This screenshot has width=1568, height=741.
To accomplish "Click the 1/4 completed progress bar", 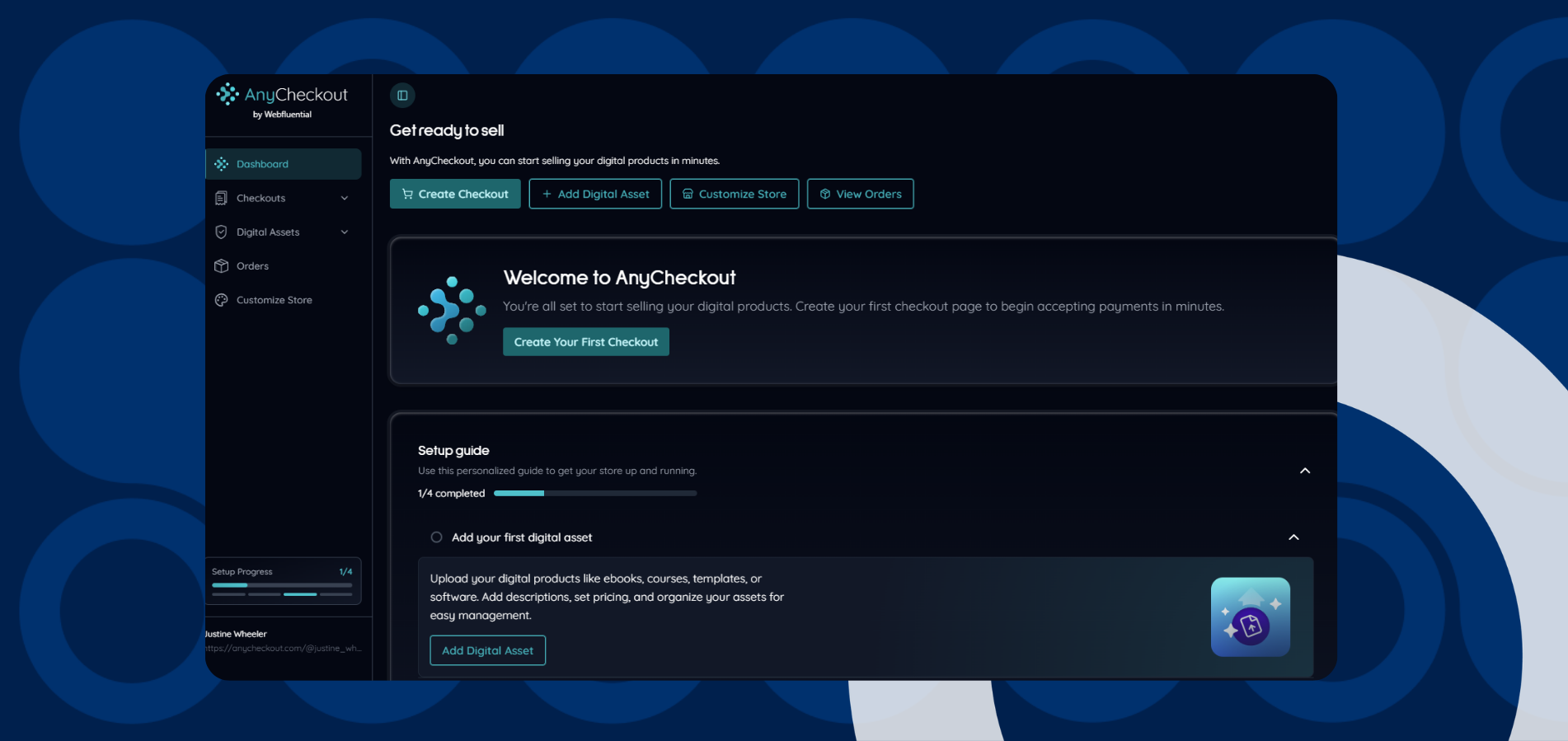I will pyautogui.click(x=594, y=494).
